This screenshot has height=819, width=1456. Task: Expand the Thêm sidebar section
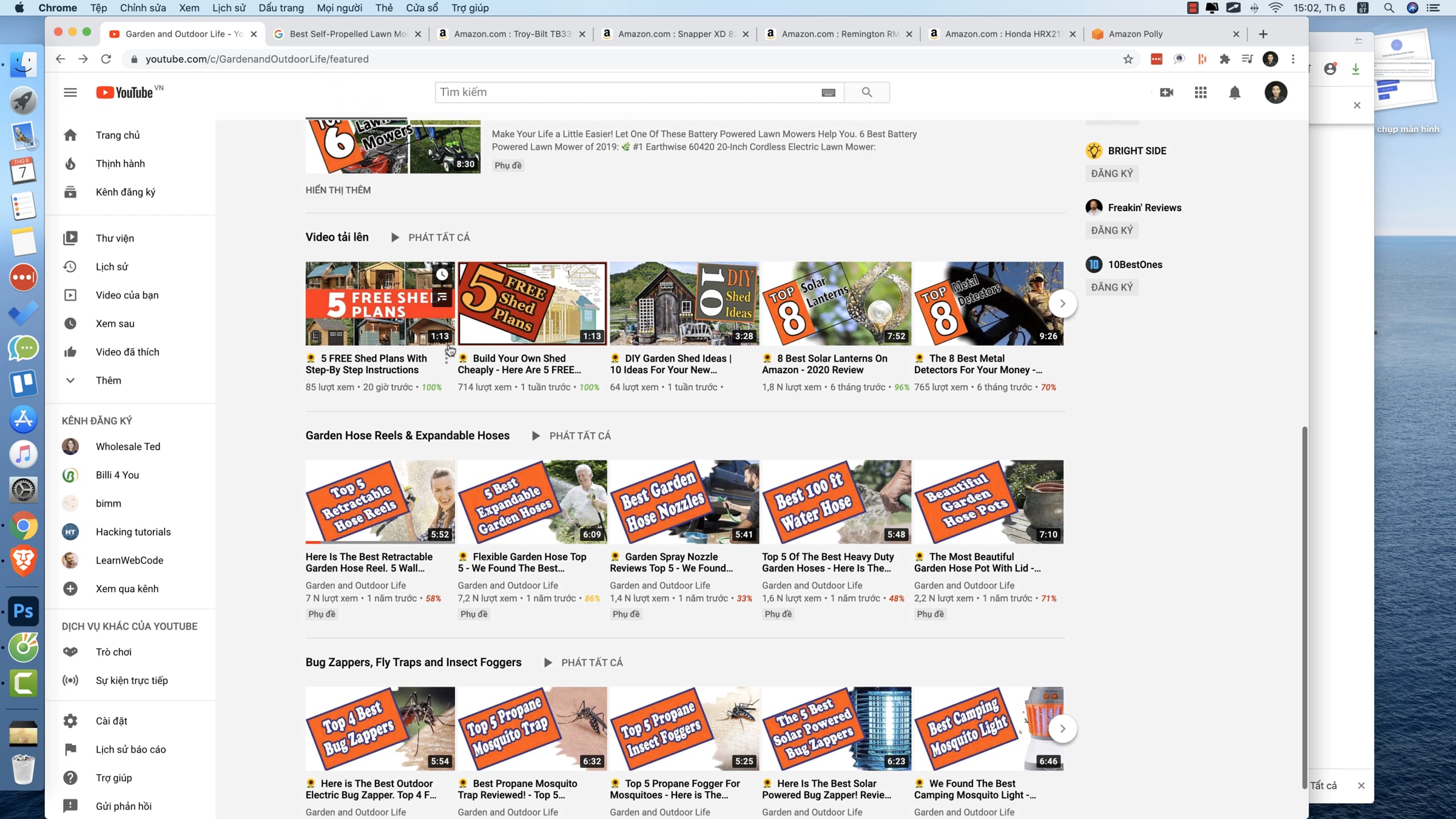[x=108, y=380]
